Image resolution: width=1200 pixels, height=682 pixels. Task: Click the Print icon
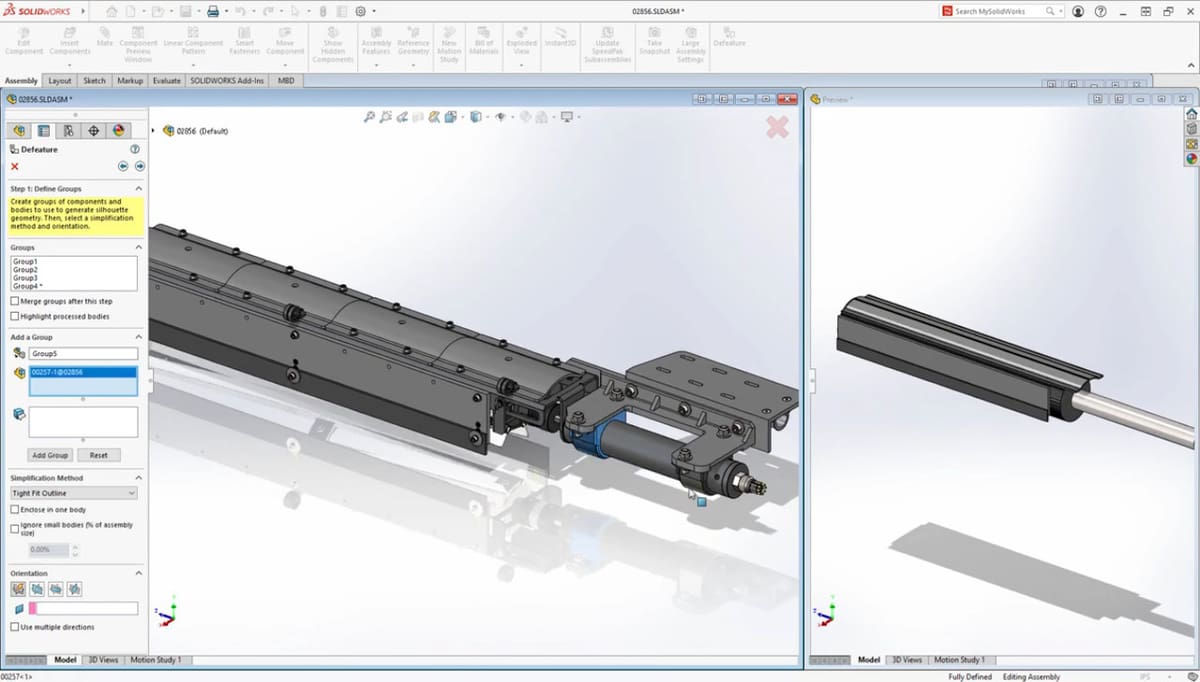point(213,11)
